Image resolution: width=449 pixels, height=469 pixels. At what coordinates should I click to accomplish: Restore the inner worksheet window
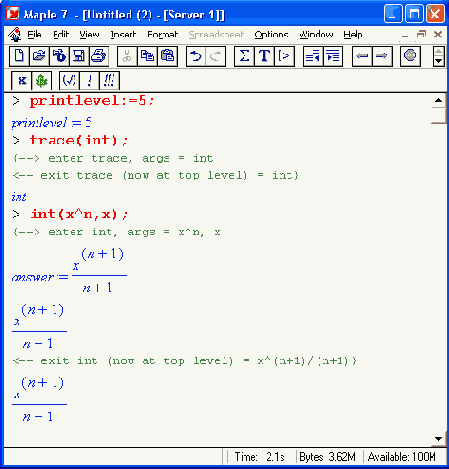422,35
